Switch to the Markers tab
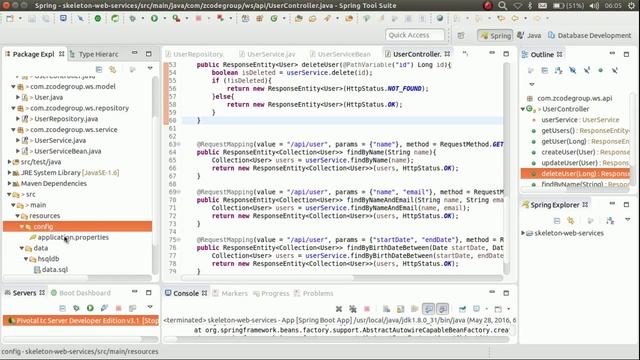 point(230,293)
